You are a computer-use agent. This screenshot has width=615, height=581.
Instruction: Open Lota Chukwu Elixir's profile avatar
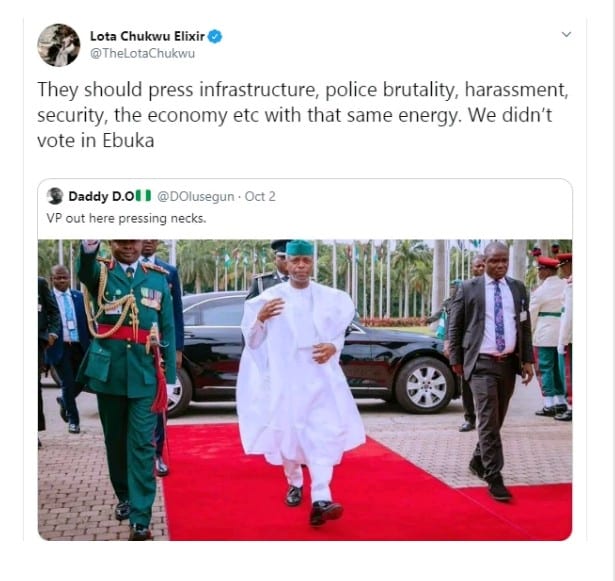[x=59, y=45]
